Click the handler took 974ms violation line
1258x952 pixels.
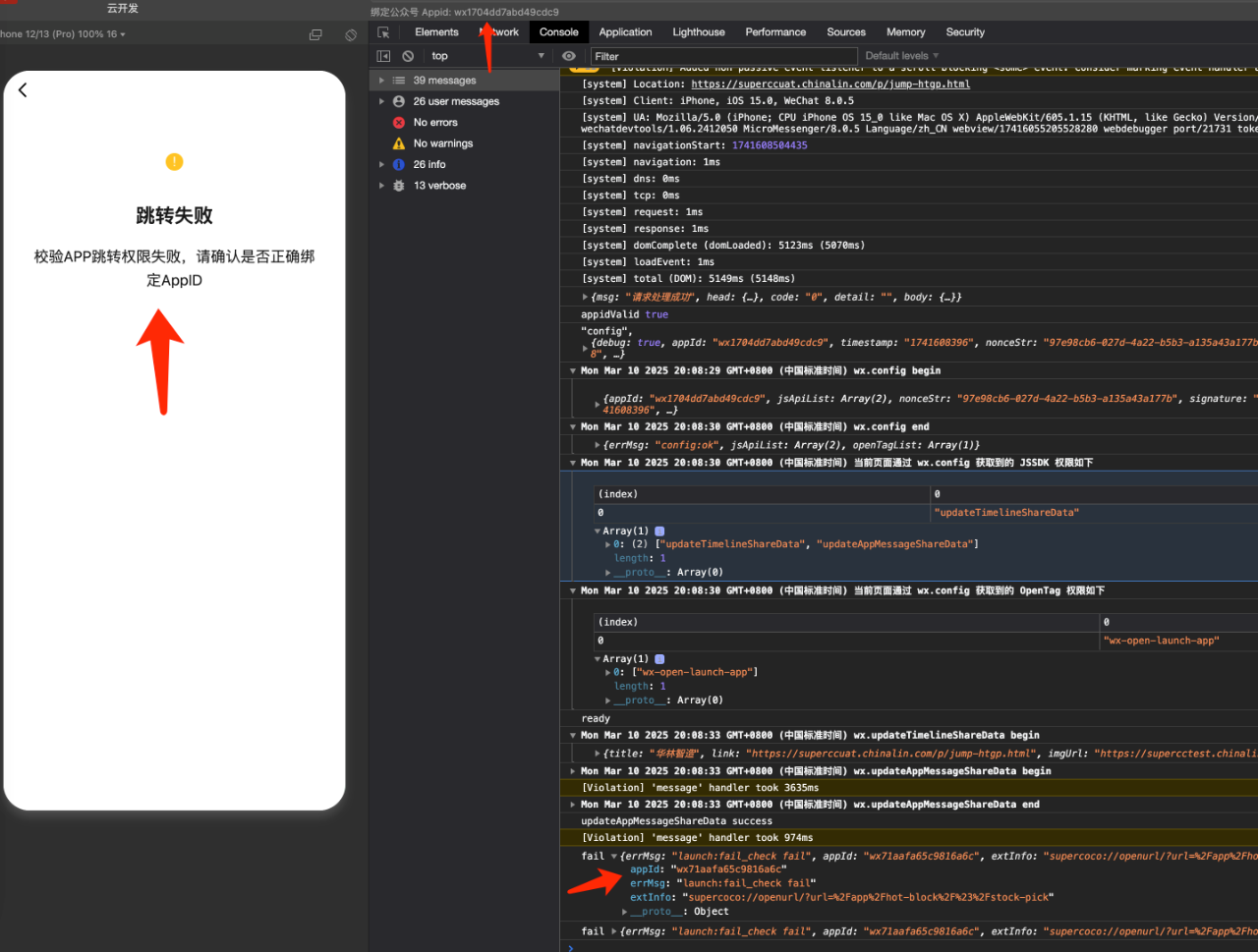(x=697, y=838)
